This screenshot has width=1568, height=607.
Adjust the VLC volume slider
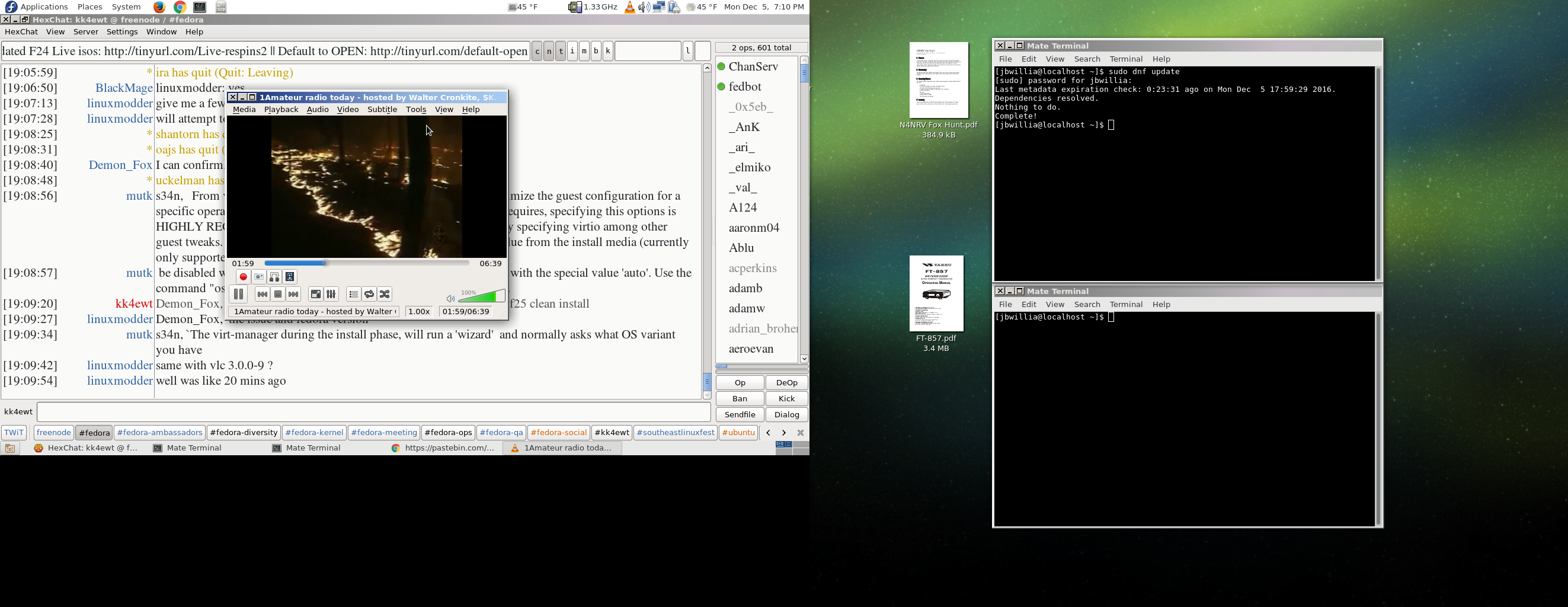(x=481, y=296)
